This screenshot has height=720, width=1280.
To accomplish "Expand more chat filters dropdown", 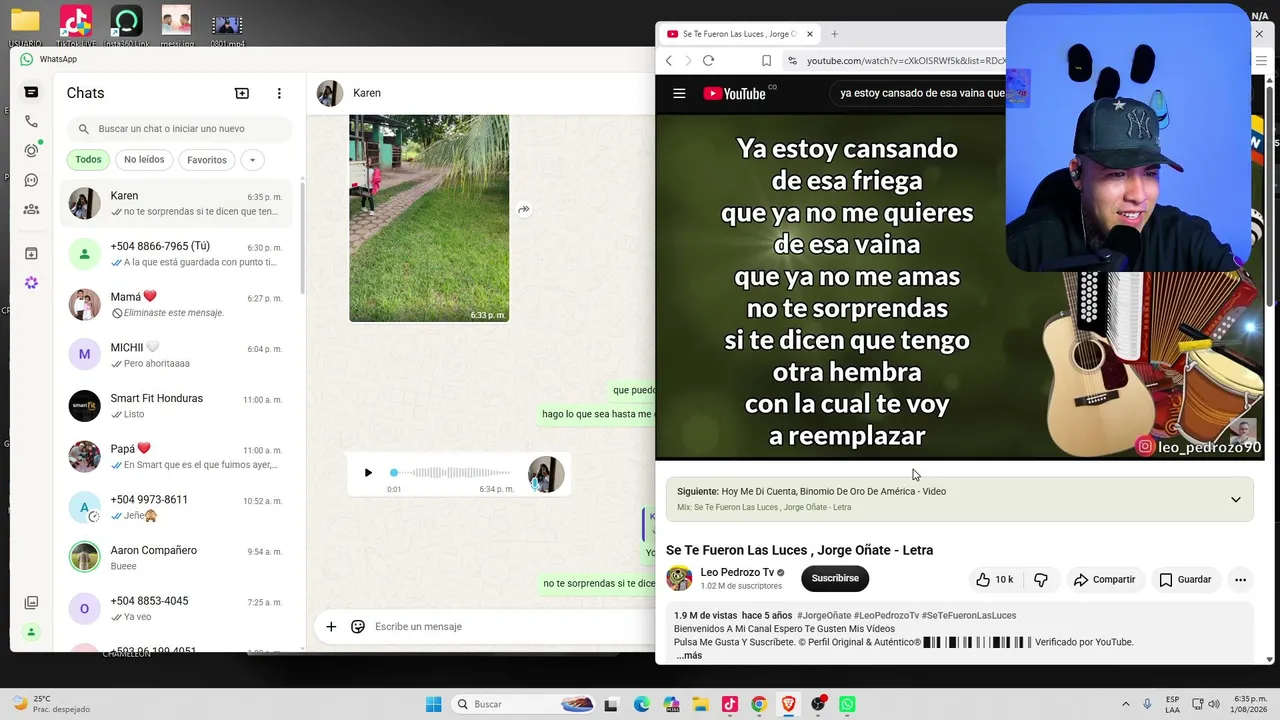I will 252,160.
